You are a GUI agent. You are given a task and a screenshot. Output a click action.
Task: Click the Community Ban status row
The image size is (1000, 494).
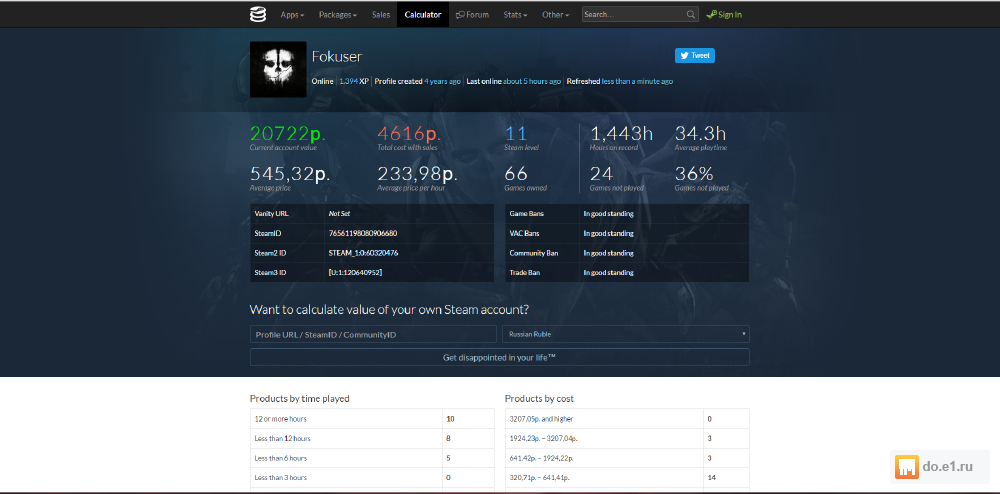[x=627, y=253]
